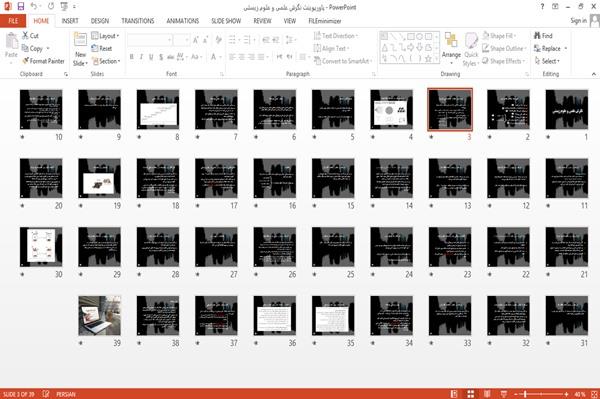Open Ribbon Display Options
600x399 pixels.
coord(555,7)
